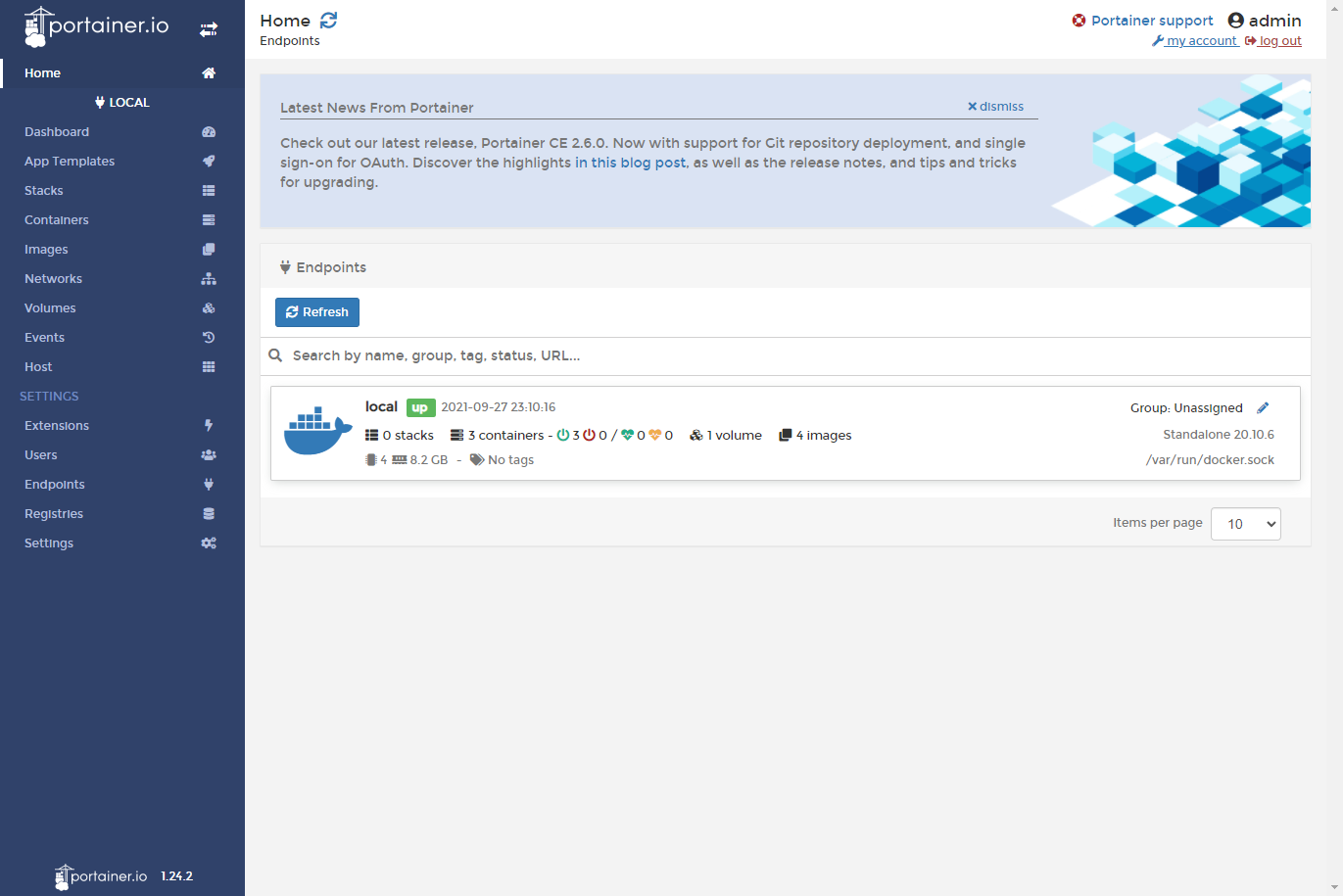This screenshot has width=1343, height=896.
Task: Click the Extensions bolt icon
Action: point(209,426)
